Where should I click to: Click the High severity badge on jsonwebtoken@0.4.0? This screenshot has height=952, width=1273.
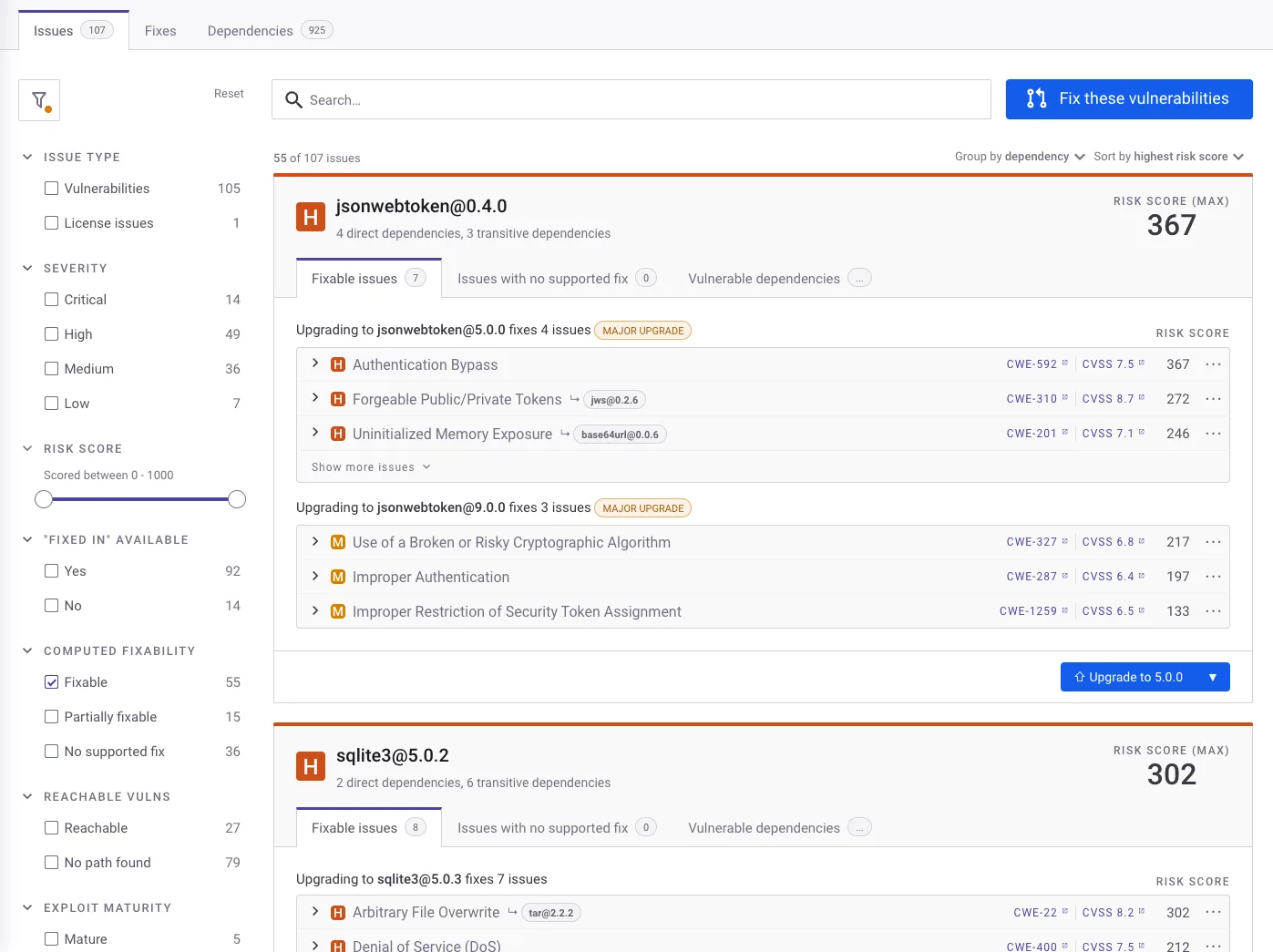[311, 217]
